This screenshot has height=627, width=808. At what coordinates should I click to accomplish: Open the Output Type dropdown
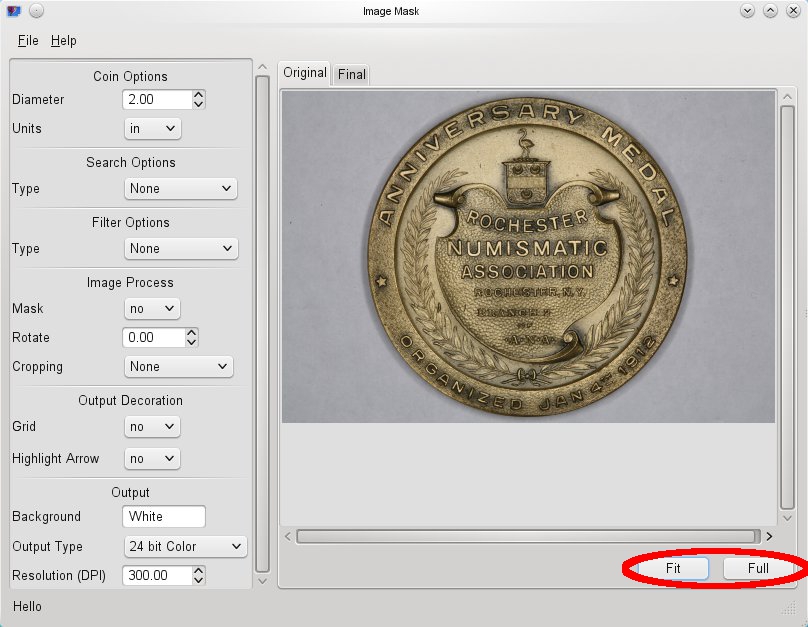[x=186, y=547]
